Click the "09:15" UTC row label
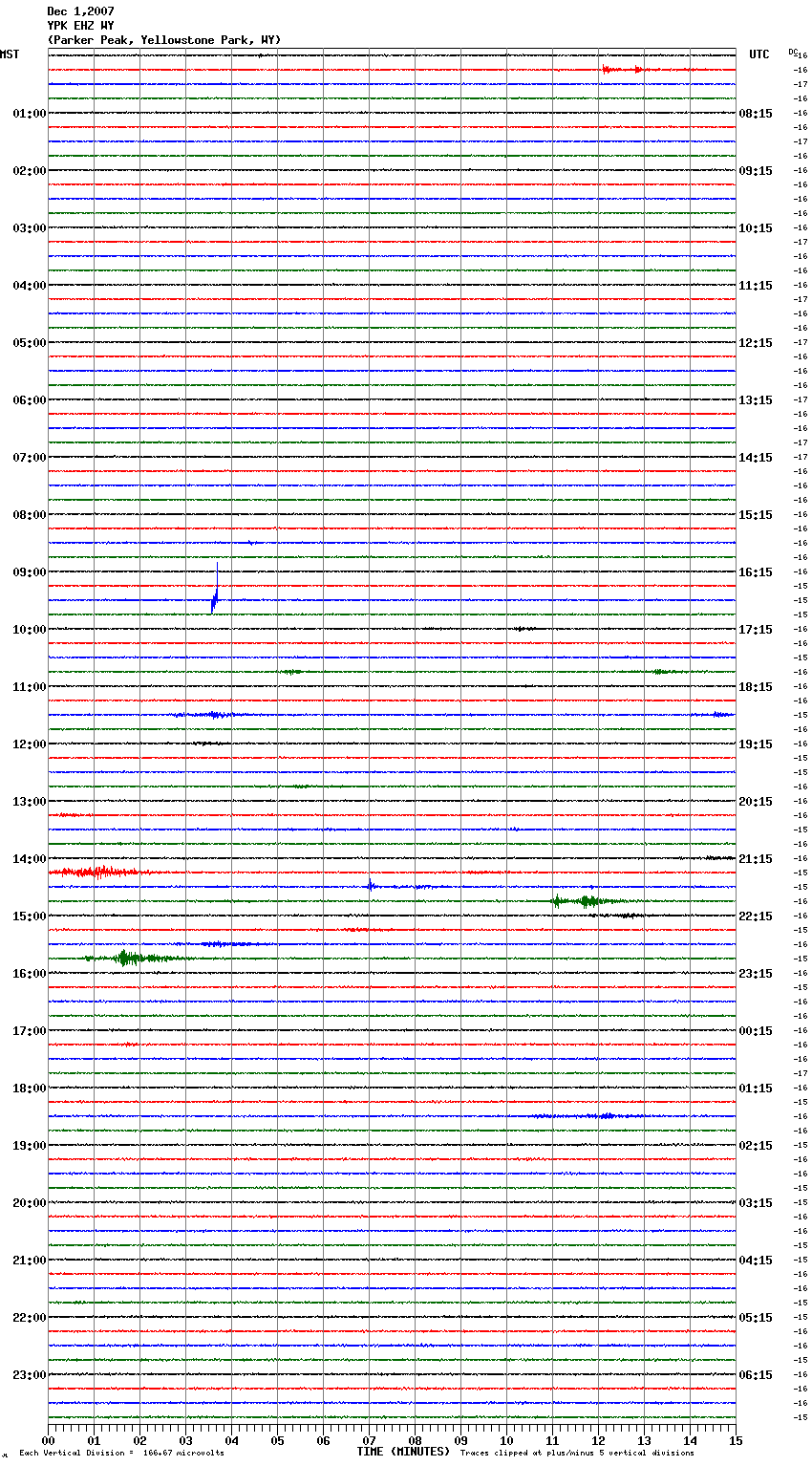The width and height of the screenshot is (812, 1466). pyautogui.click(x=756, y=171)
